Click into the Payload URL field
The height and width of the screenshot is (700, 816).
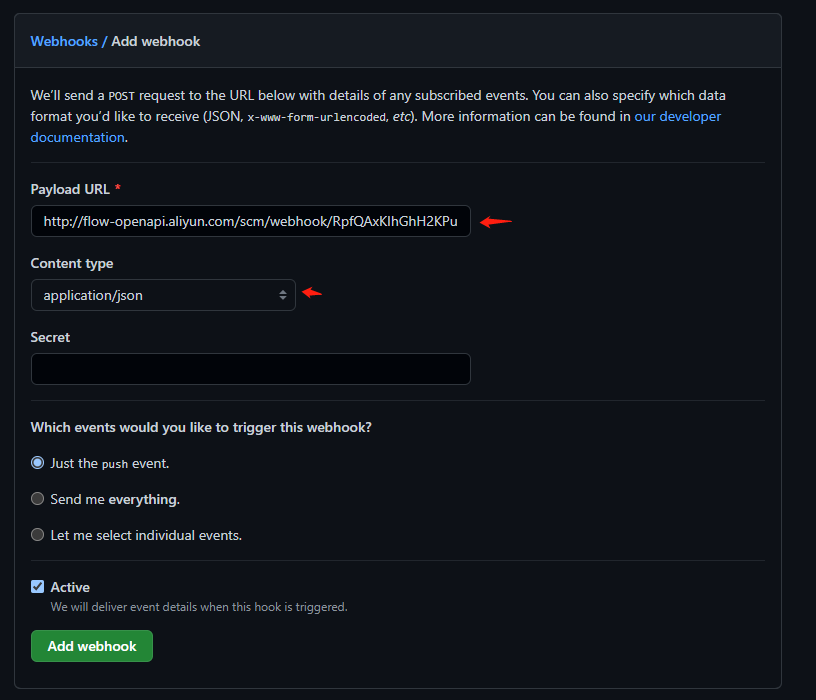[x=251, y=221]
